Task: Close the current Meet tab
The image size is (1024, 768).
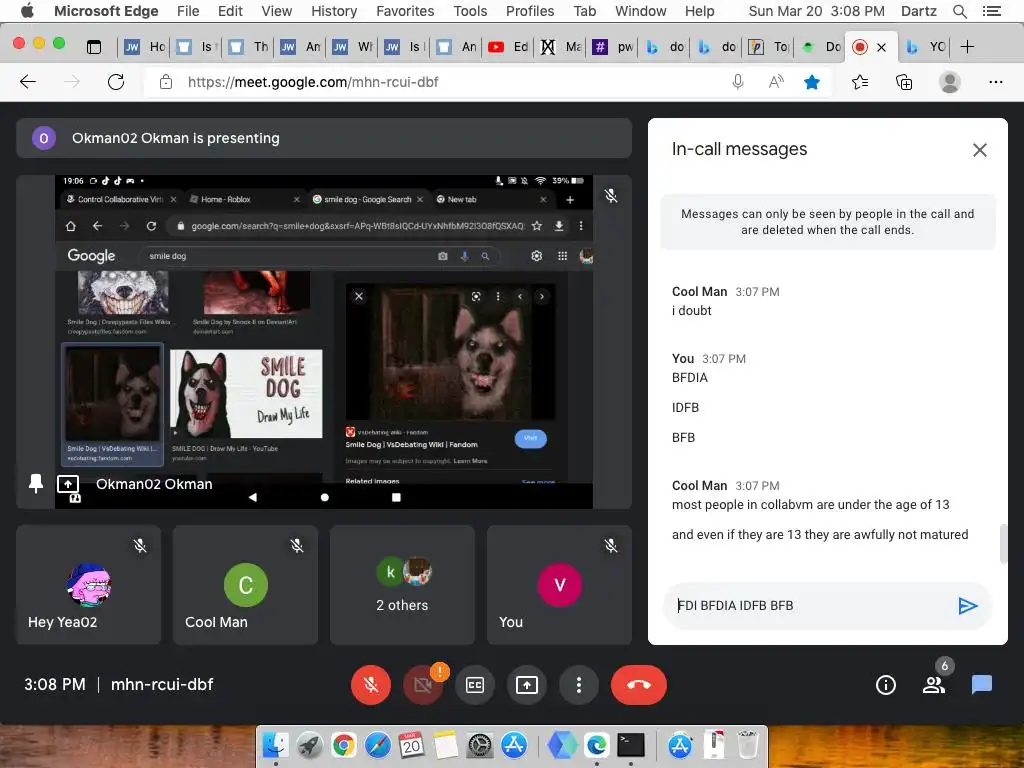Action: [881, 47]
